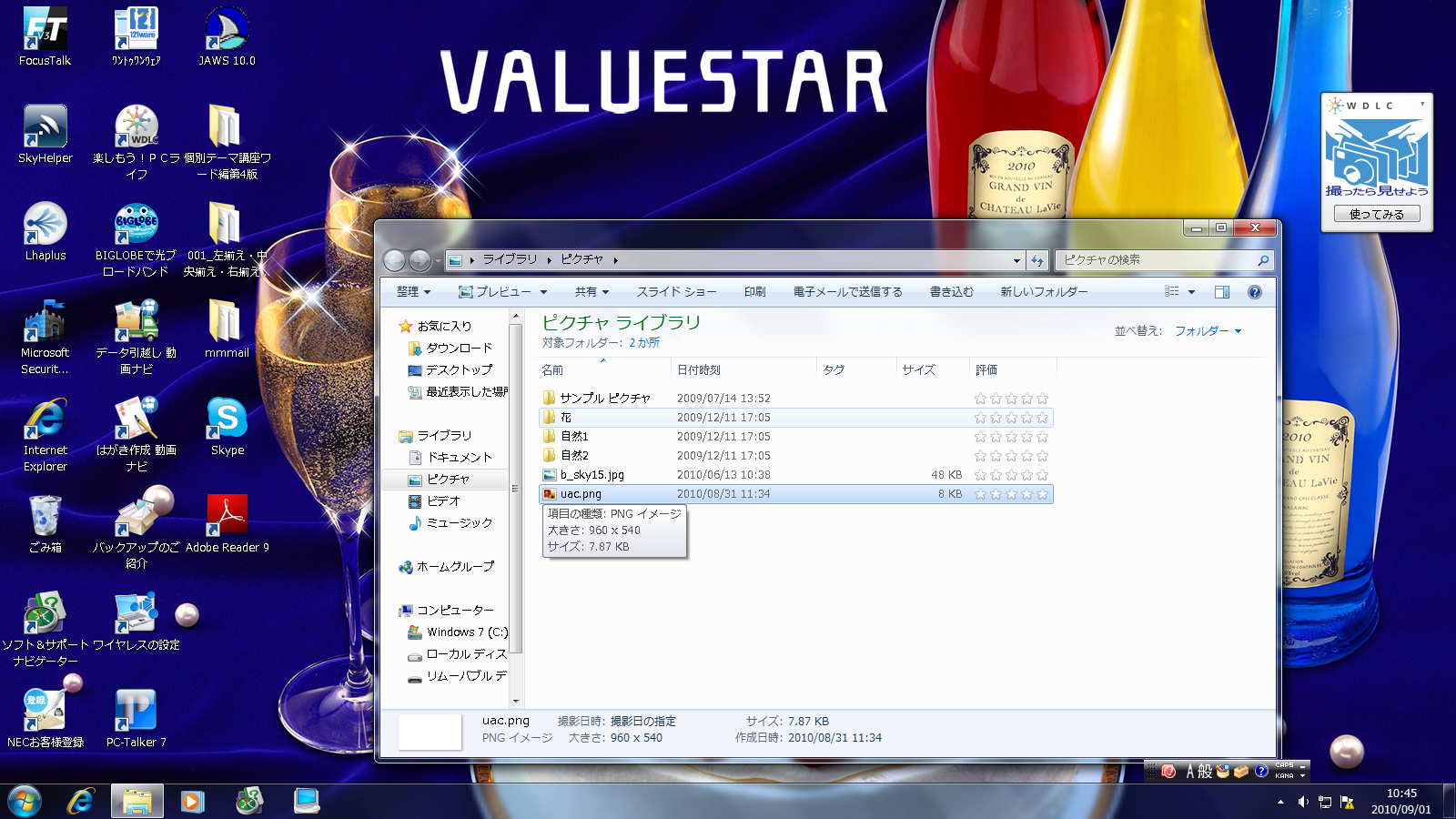Open Microsoft Security desktop icon
This screenshot has height=819, width=1456.
click(x=45, y=337)
